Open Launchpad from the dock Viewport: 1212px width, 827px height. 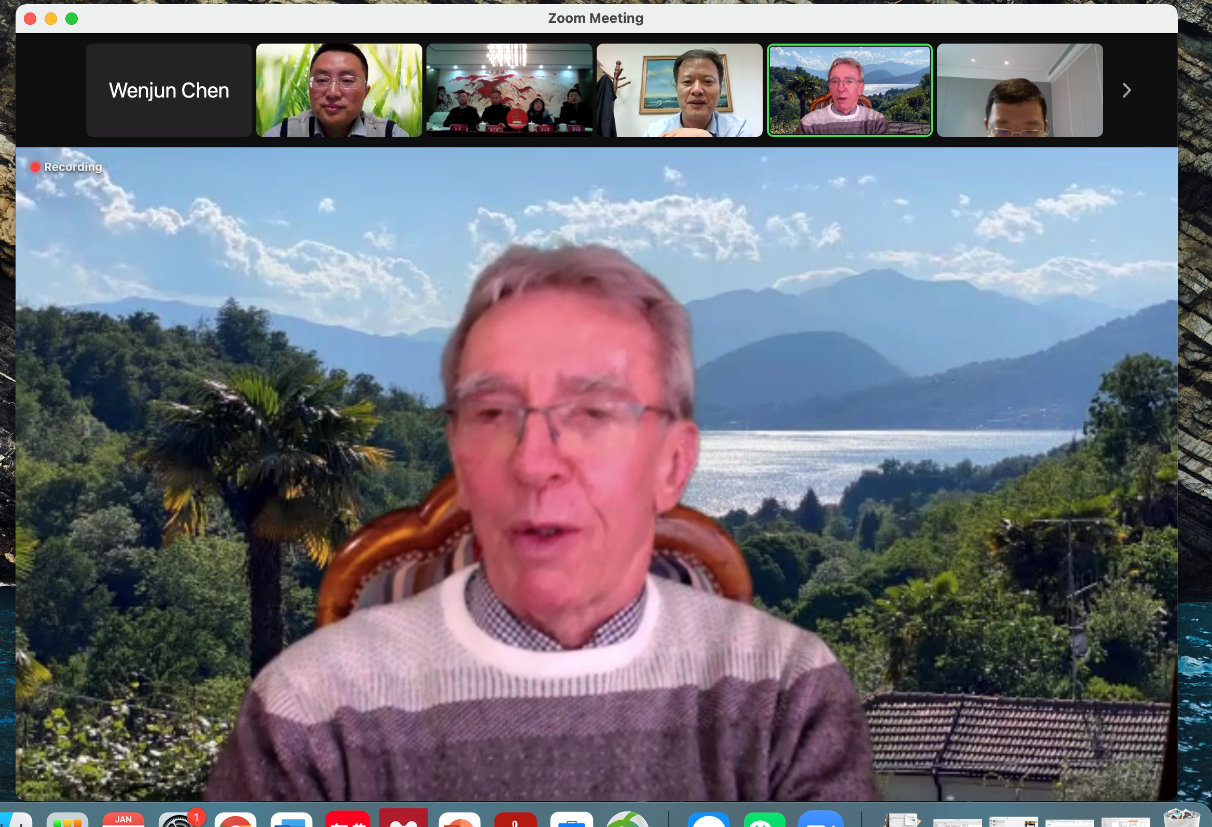(x=68, y=820)
